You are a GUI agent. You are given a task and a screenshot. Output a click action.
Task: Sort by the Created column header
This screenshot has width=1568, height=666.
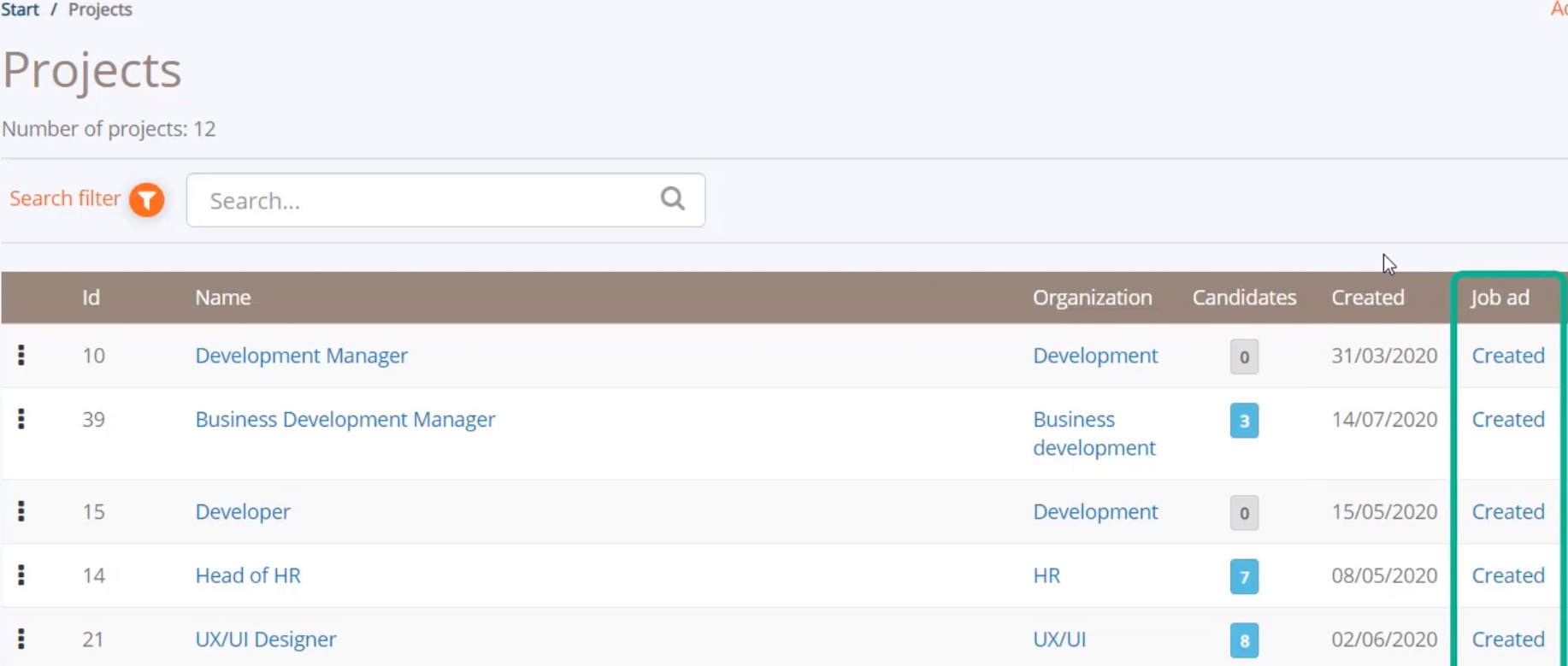point(1367,298)
